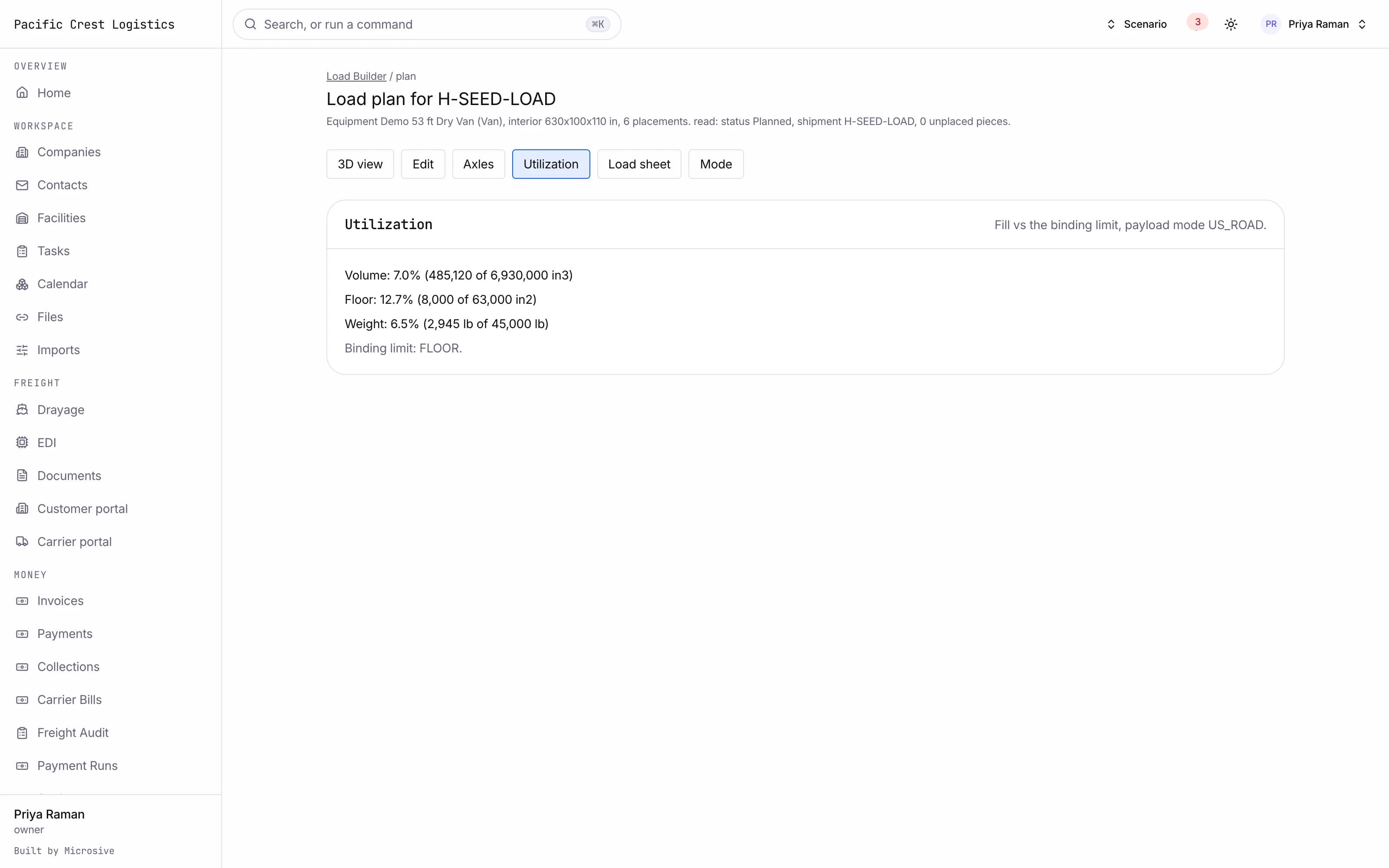Image resolution: width=1389 pixels, height=868 pixels.
Task: Click the Drayage sidebar icon
Action: [x=22, y=410]
